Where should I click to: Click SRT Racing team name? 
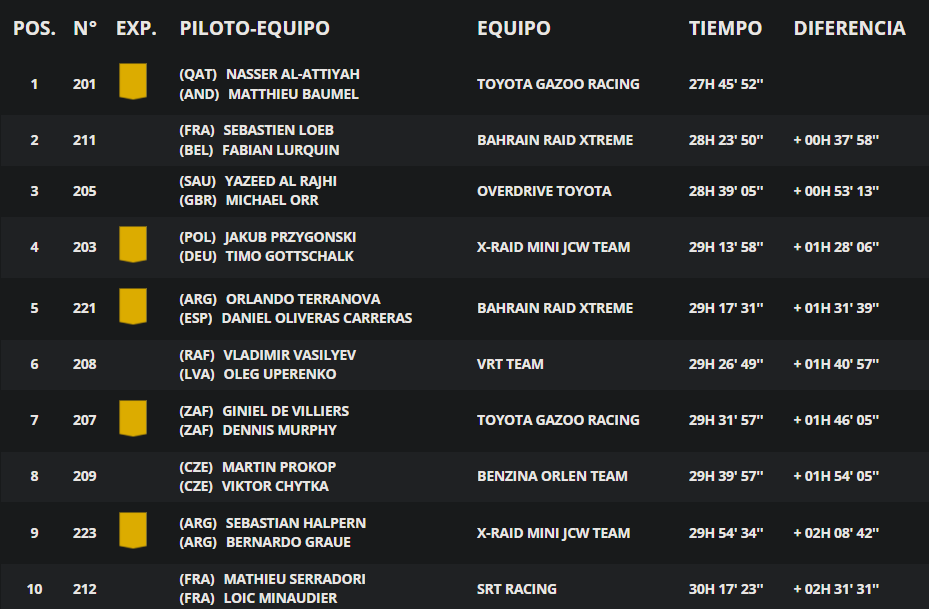517,589
